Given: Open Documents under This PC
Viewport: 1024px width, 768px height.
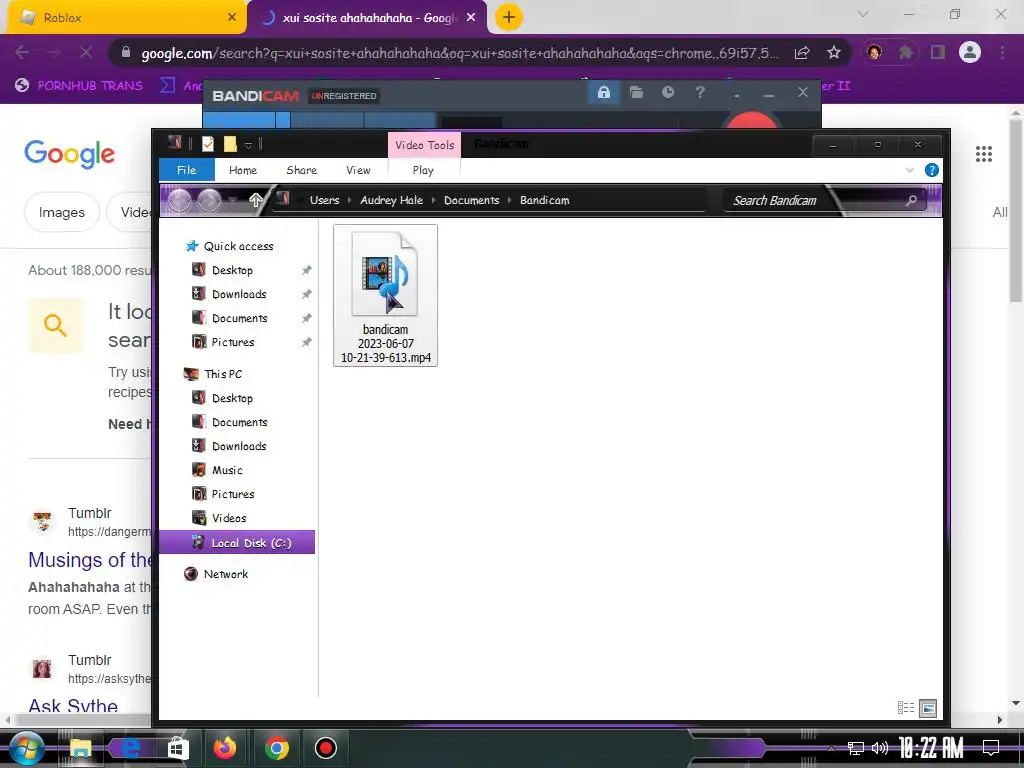Looking at the screenshot, I should [229, 422].
